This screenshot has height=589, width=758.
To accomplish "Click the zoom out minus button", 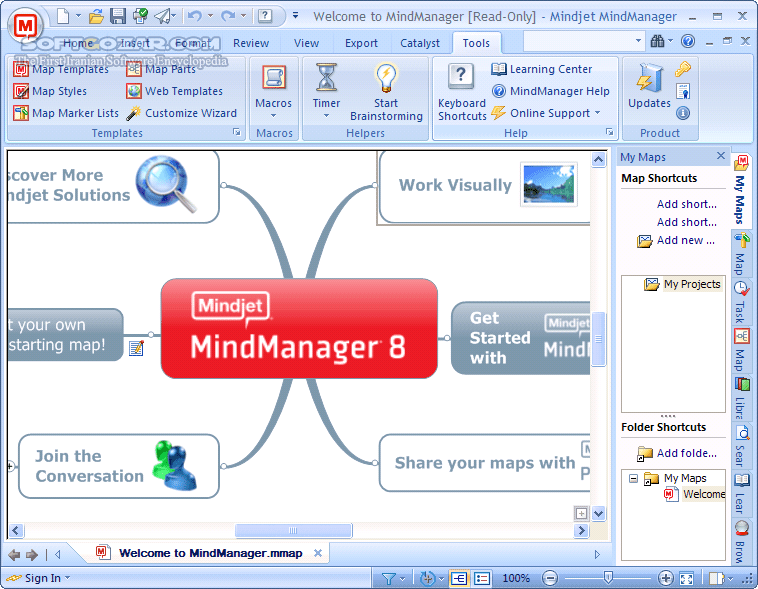I will tap(550, 578).
